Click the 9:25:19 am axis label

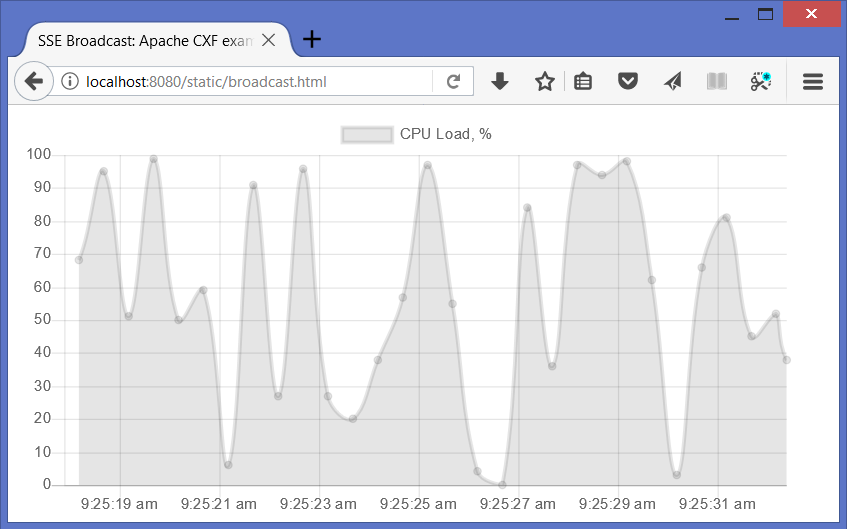119,504
